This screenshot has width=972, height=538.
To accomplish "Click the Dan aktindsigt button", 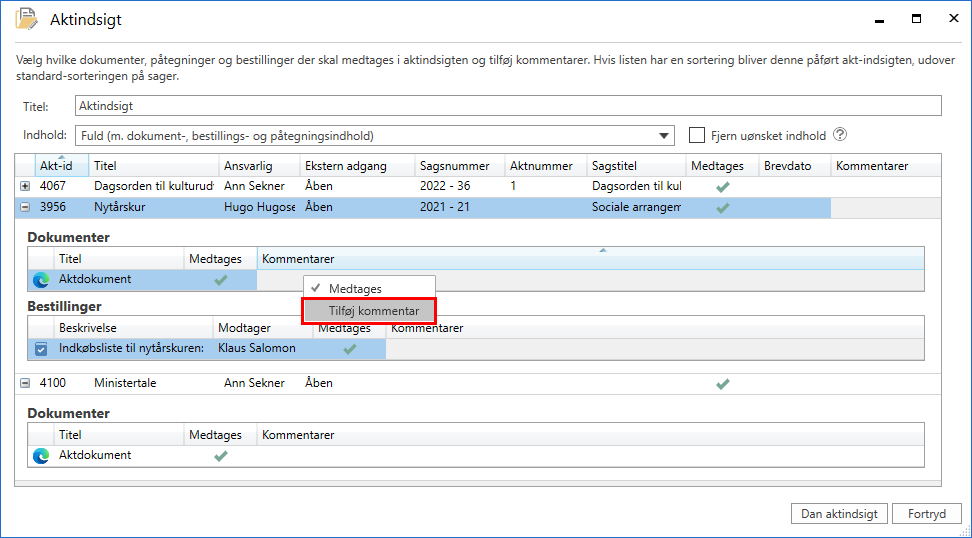I will pyautogui.click(x=839, y=514).
